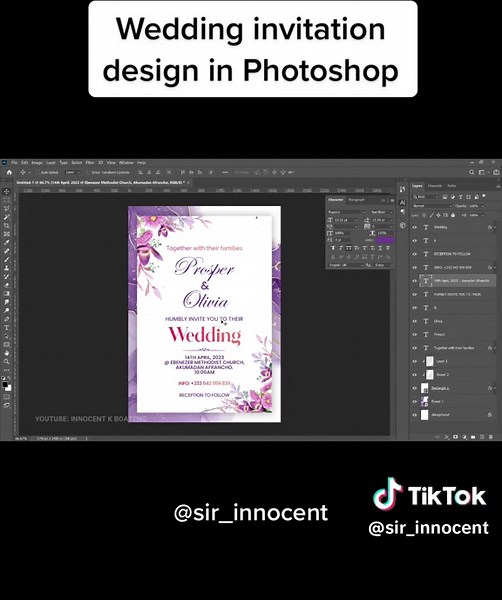Open the search magnifier at top right
Screen dimensions: 502x600
[472, 173]
